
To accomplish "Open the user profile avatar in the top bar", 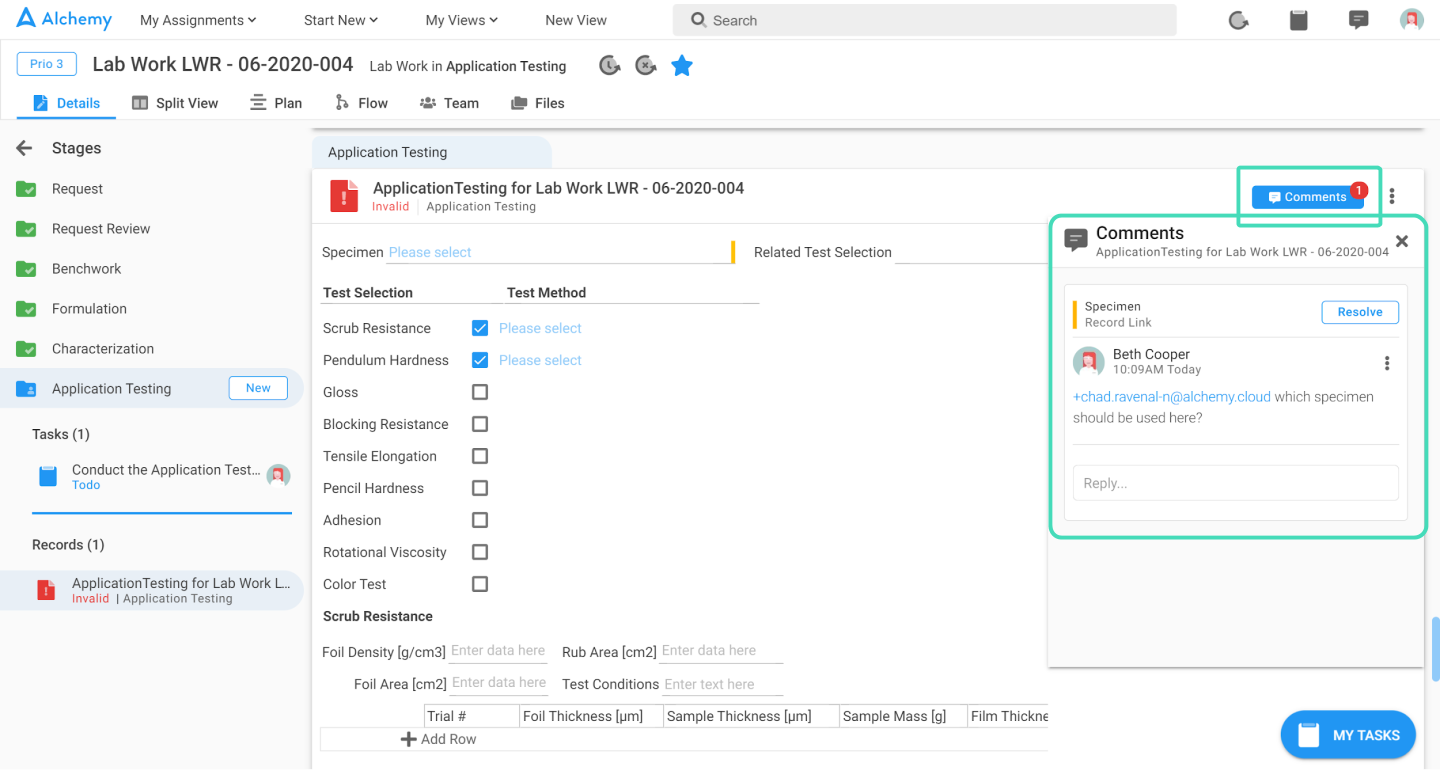I will coord(1412,20).
